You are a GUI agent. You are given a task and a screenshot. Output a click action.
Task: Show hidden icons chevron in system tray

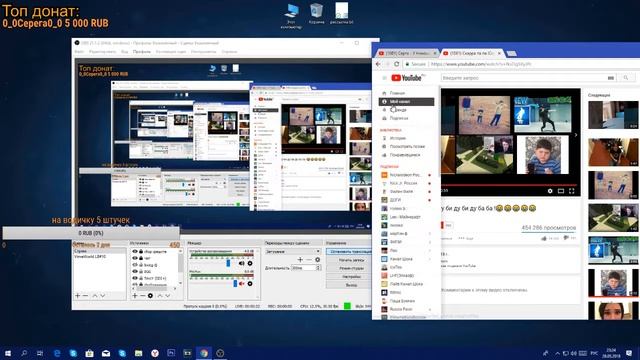tap(557, 353)
